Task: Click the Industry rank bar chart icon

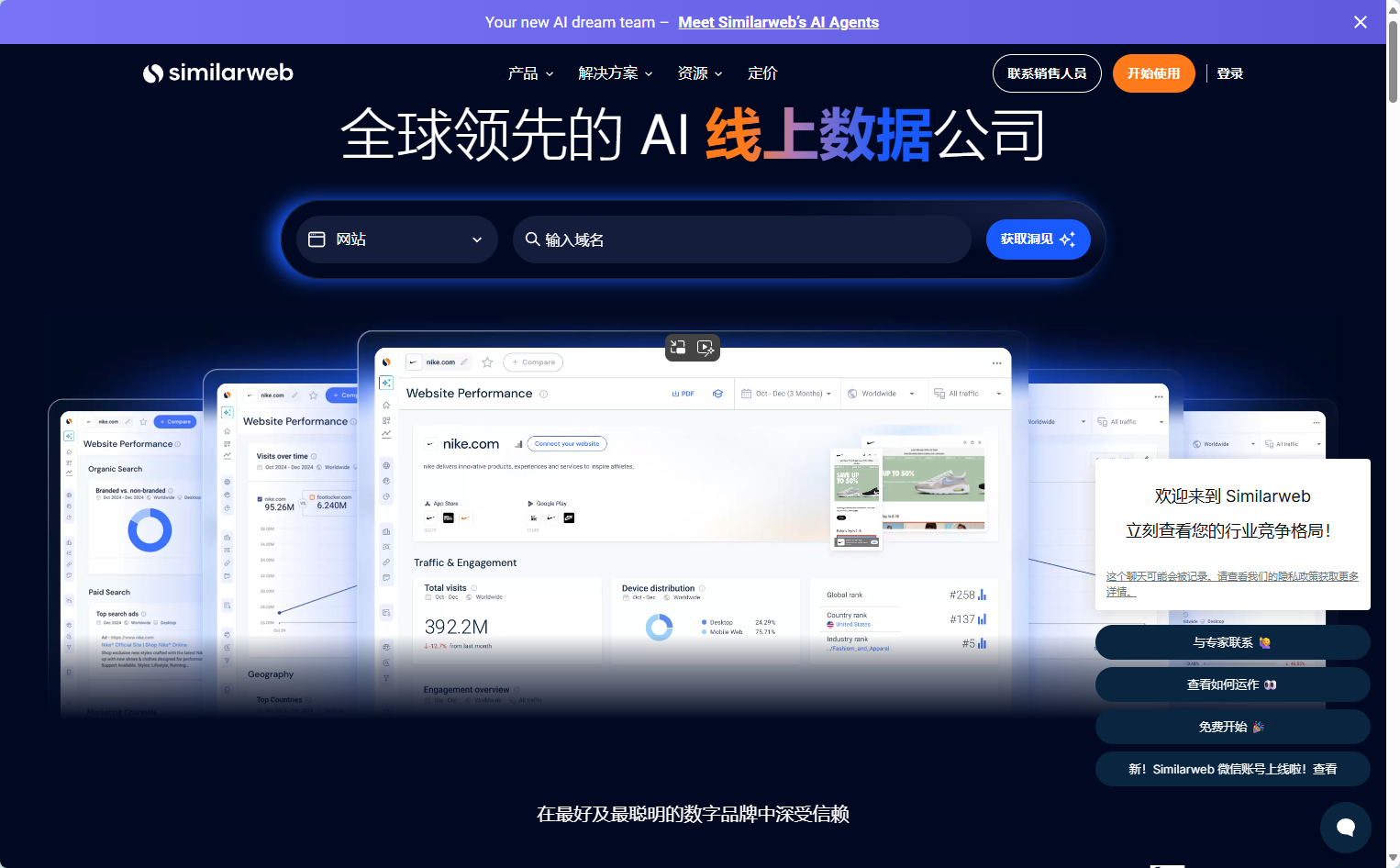Action: (x=982, y=643)
